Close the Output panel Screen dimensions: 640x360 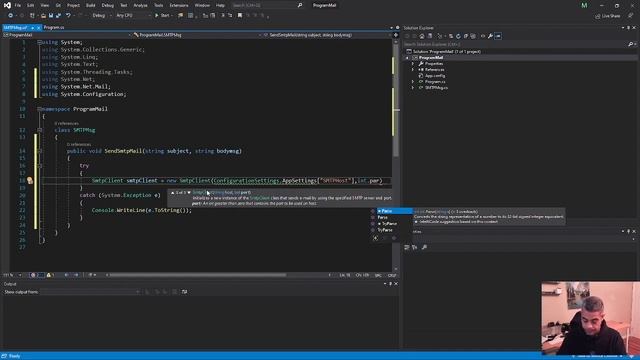tap(396, 284)
